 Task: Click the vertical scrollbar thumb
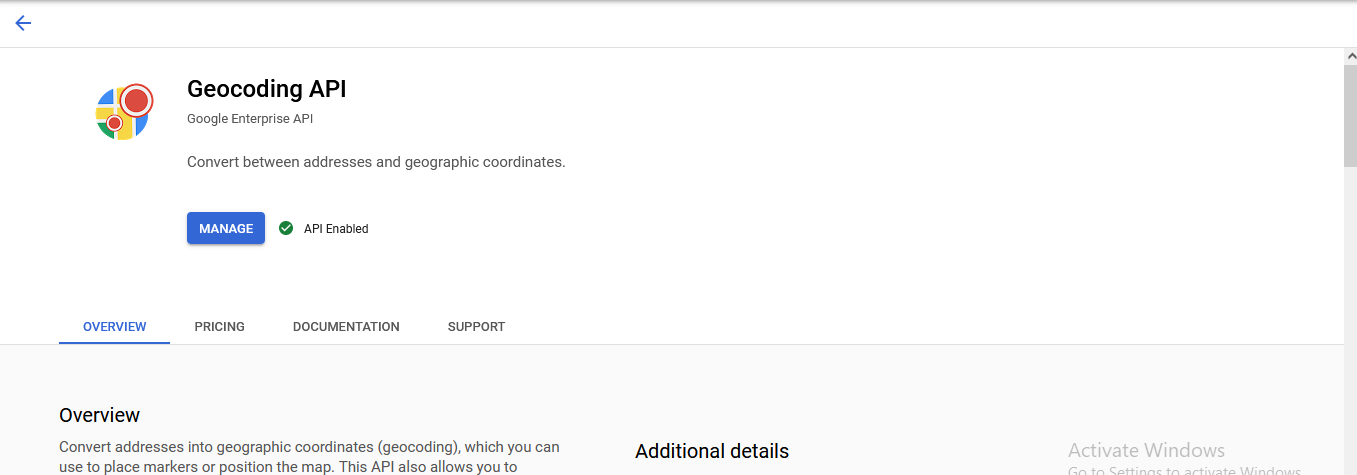pyautogui.click(x=1350, y=115)
